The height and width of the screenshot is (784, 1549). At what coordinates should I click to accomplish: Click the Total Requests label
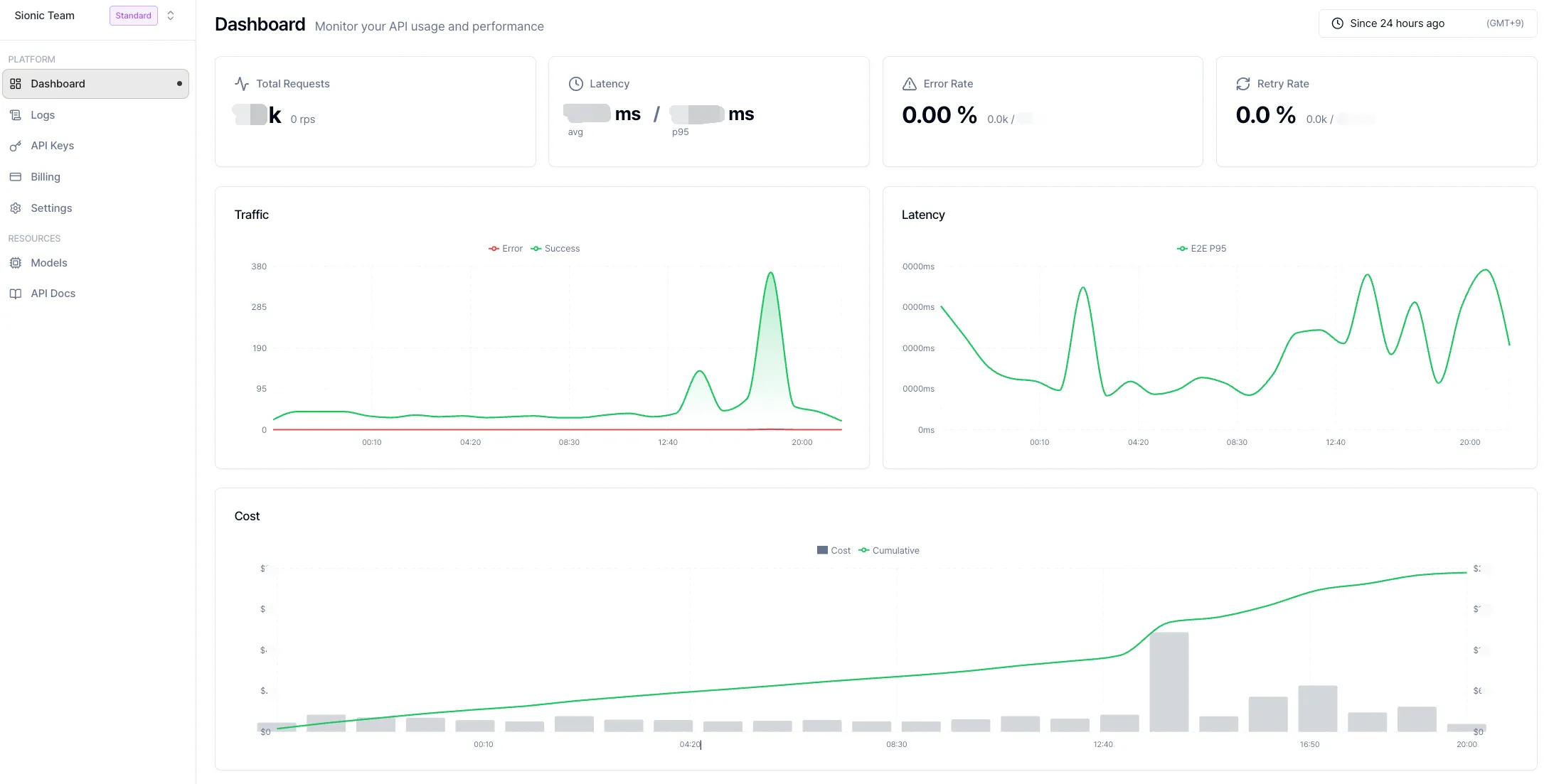pos(293,84)
